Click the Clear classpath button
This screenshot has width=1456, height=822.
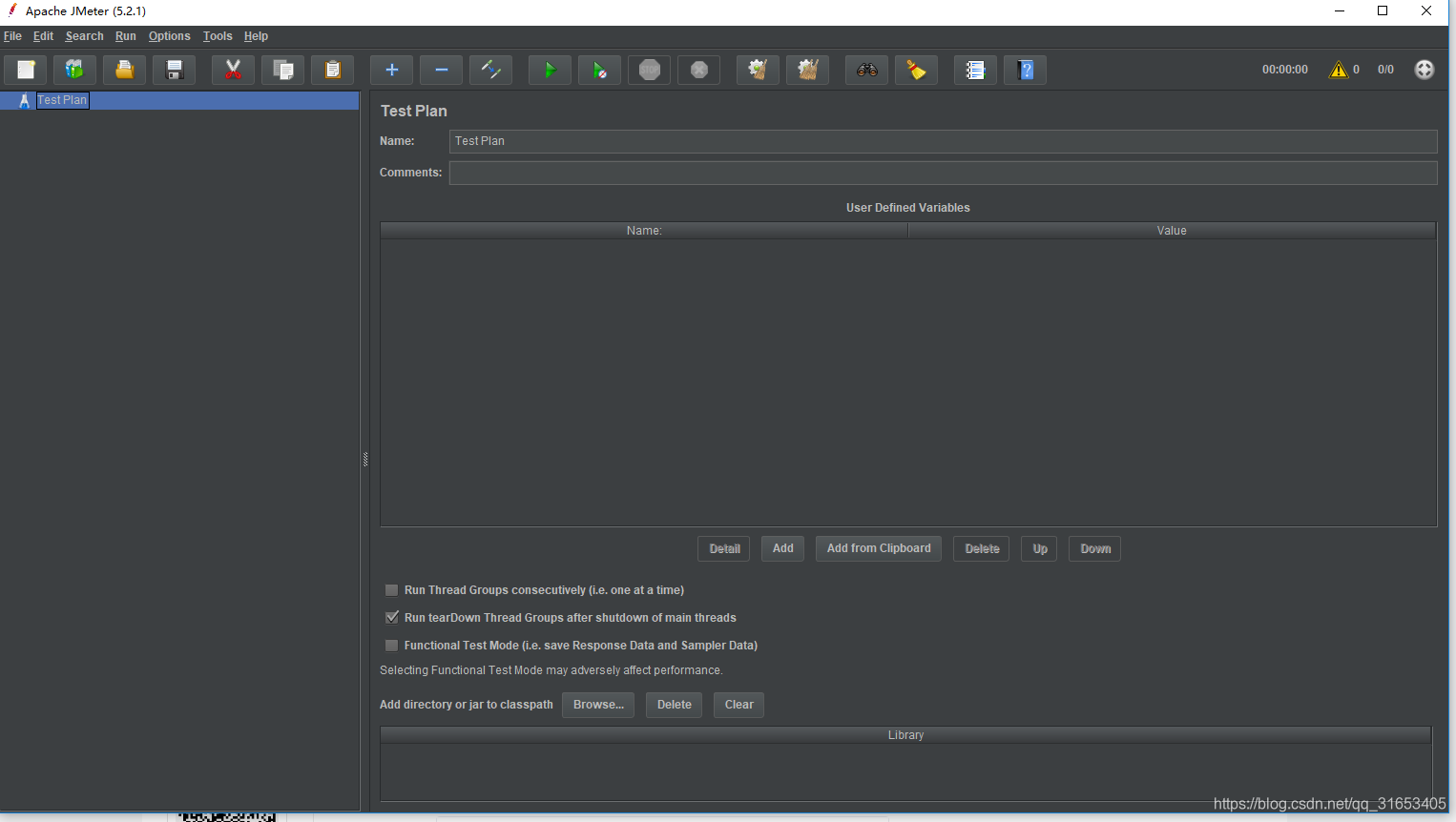tap(739, 705)
